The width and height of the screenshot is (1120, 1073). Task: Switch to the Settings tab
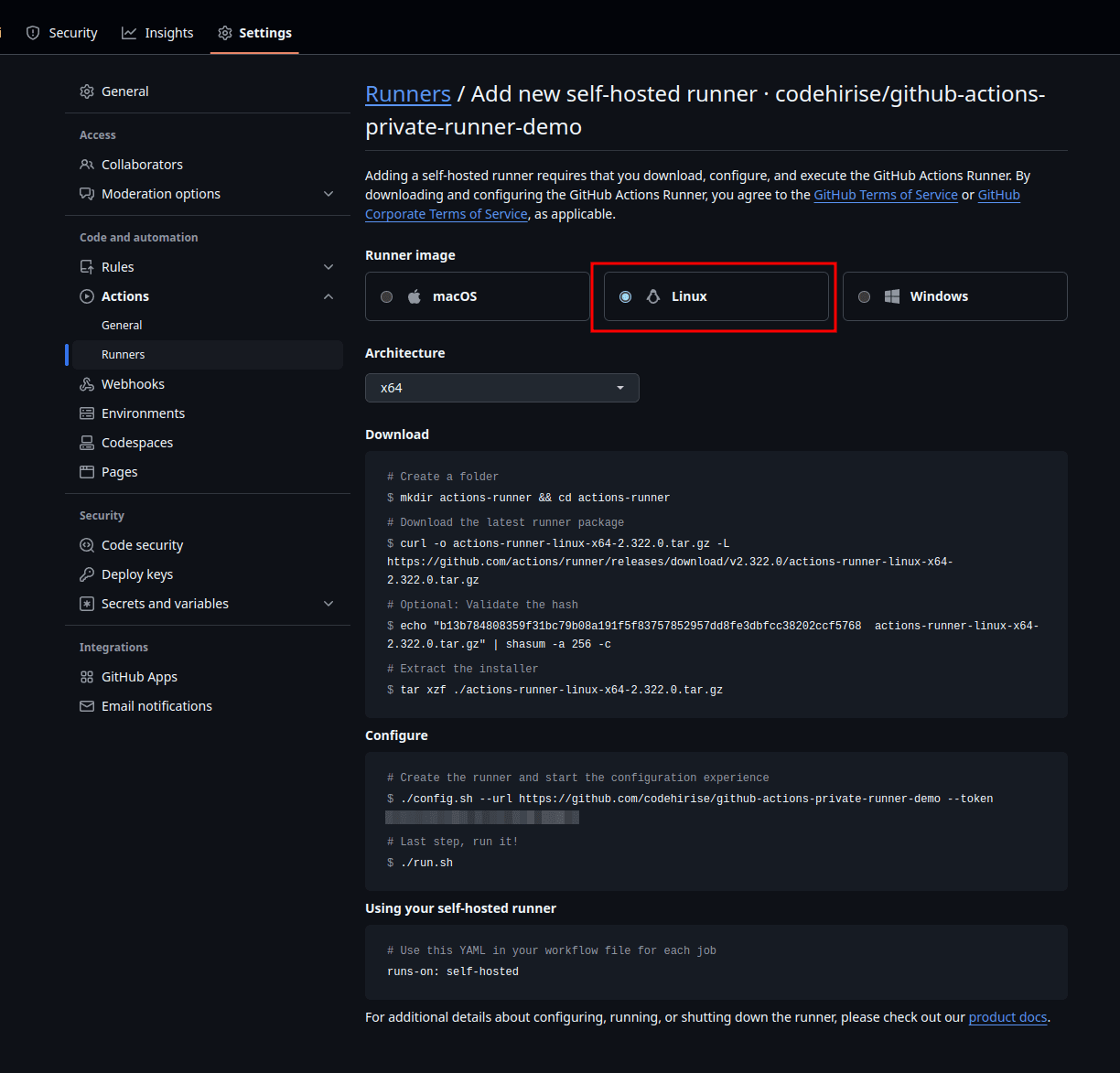[x=254, y=32]
